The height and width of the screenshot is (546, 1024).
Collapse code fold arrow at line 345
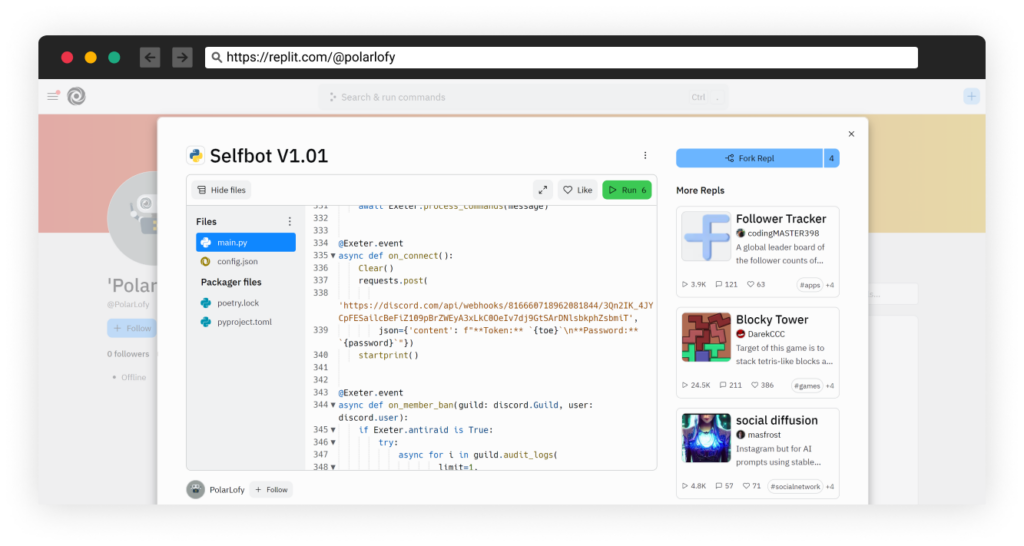(333, 430)
